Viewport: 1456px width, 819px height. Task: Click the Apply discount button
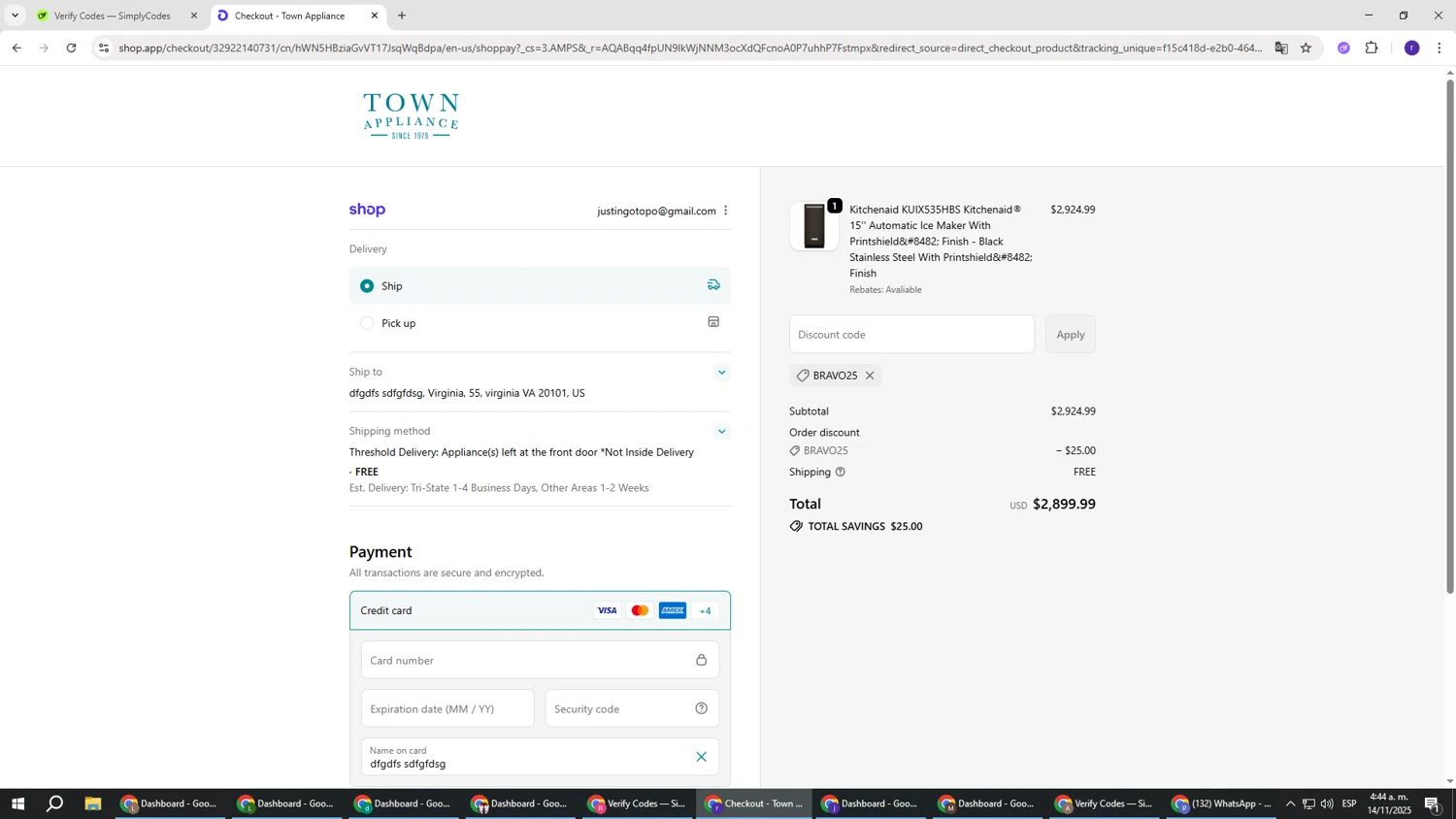coord(1070,335)
